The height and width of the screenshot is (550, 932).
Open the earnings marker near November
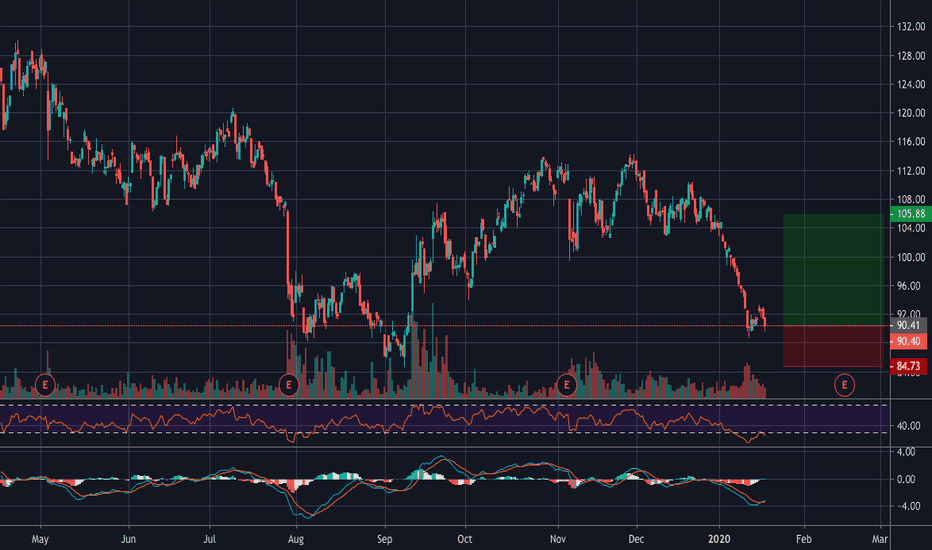[x=566, y=385]
